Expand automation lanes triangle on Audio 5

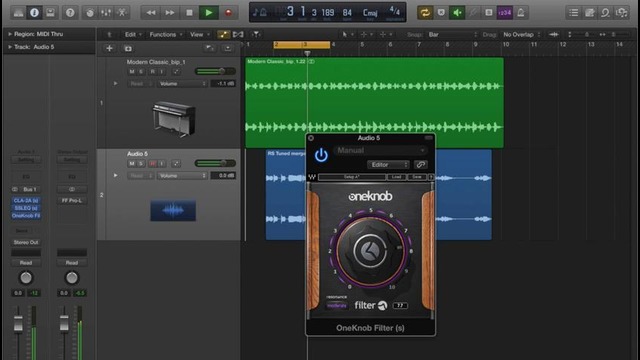pyautogui.click(x=116, y=176)
